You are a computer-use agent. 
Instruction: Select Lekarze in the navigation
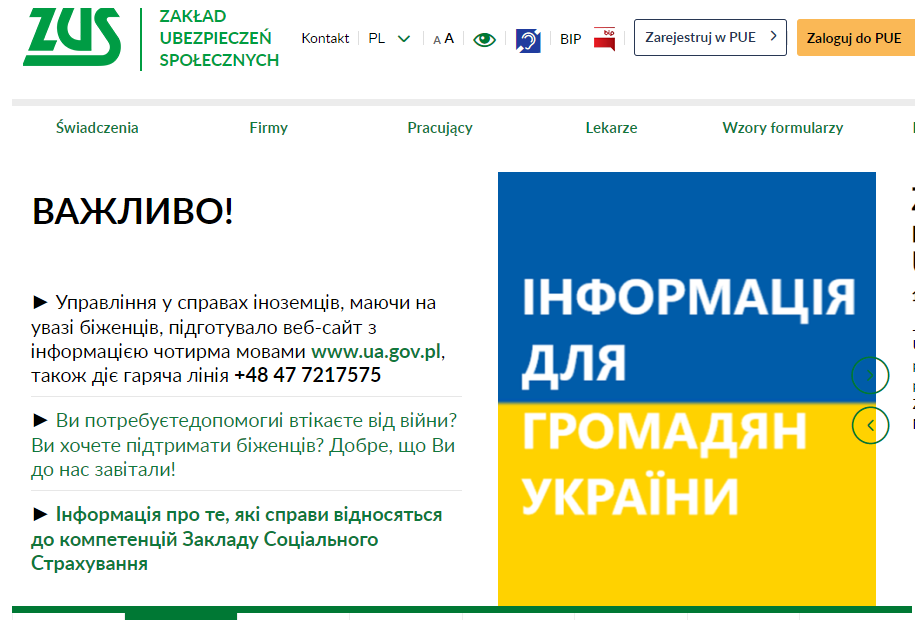tap(611, 128)
